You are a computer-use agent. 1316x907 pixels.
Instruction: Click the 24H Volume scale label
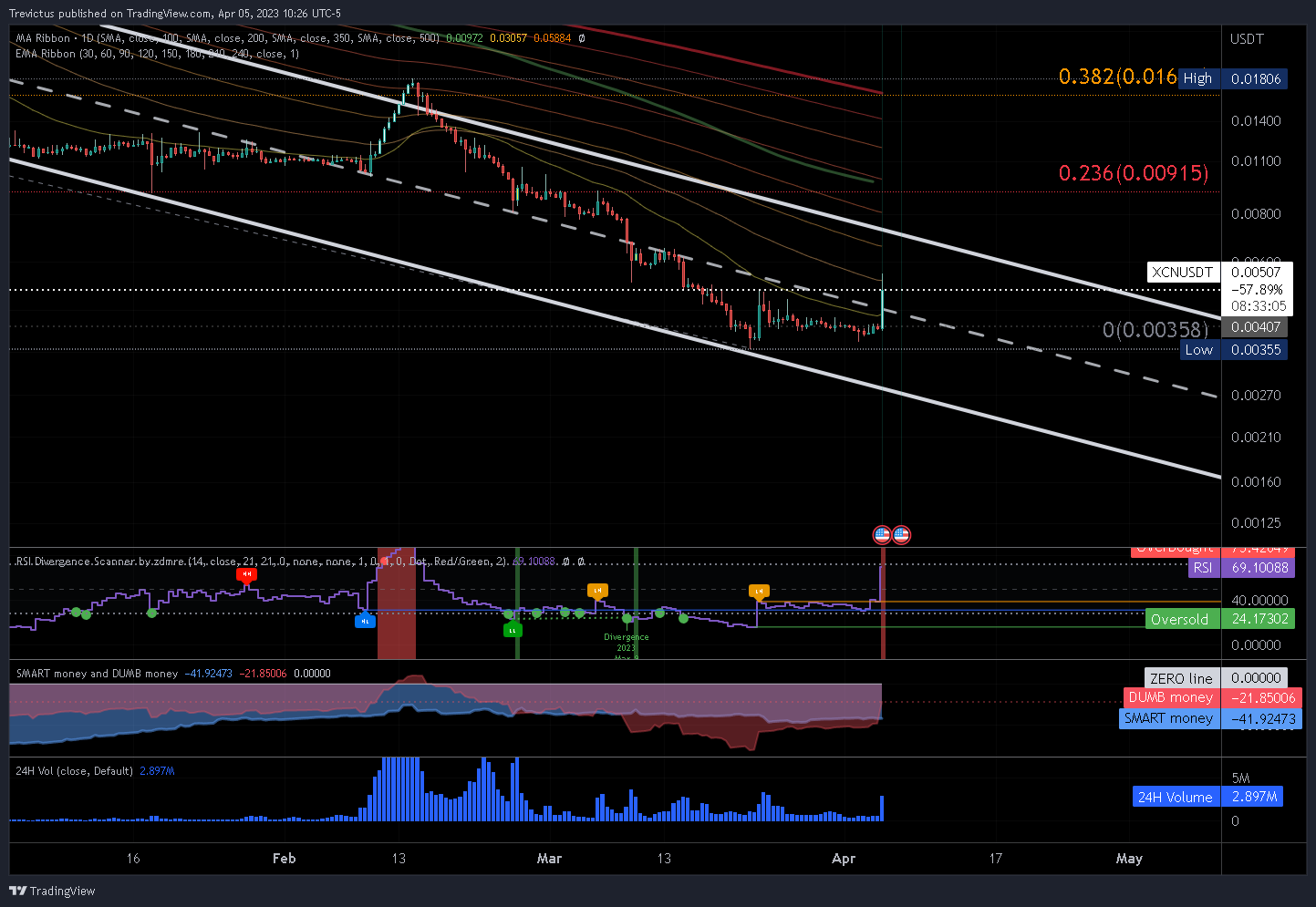point(1175,797)
